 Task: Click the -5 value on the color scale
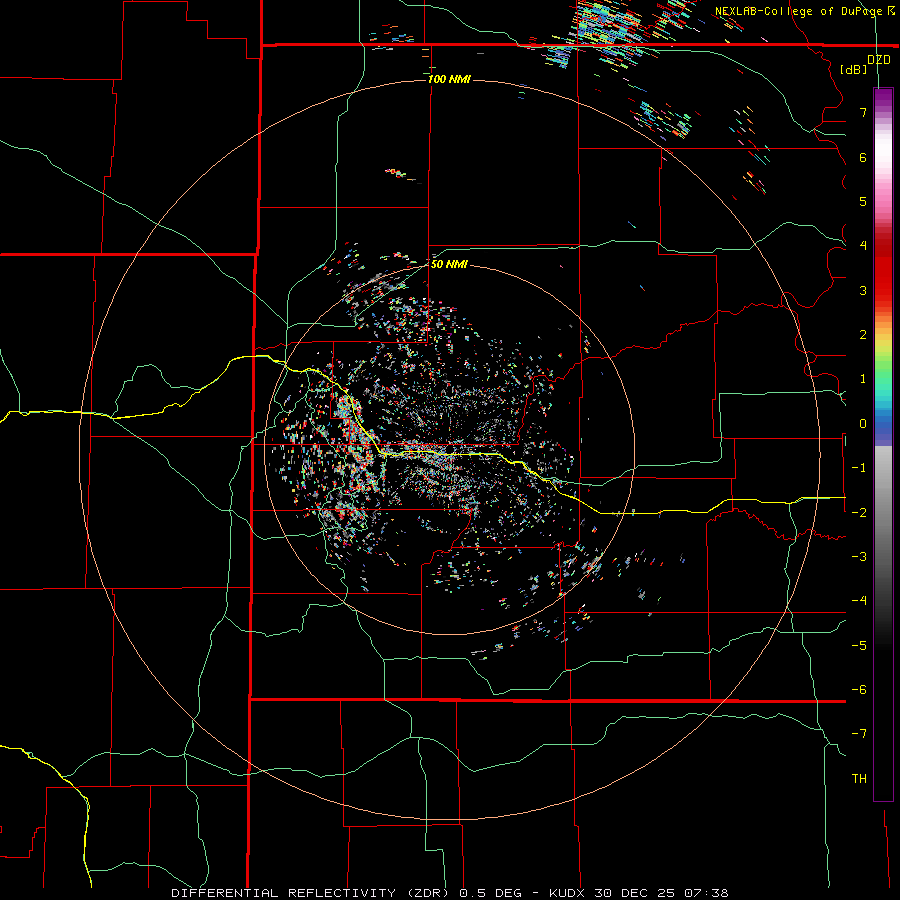(x=859, y=645)
